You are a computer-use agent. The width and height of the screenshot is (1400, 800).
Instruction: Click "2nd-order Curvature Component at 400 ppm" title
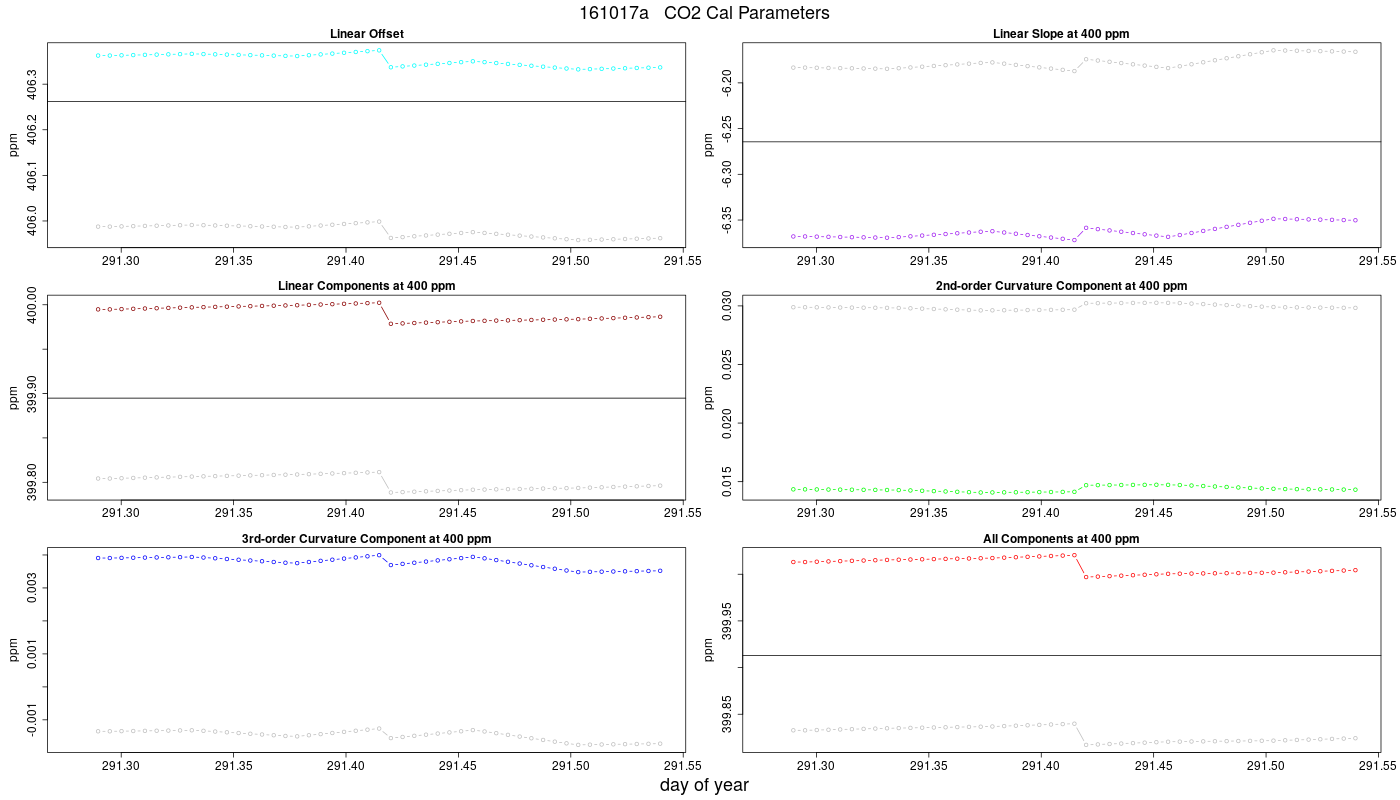(1061, 286)
